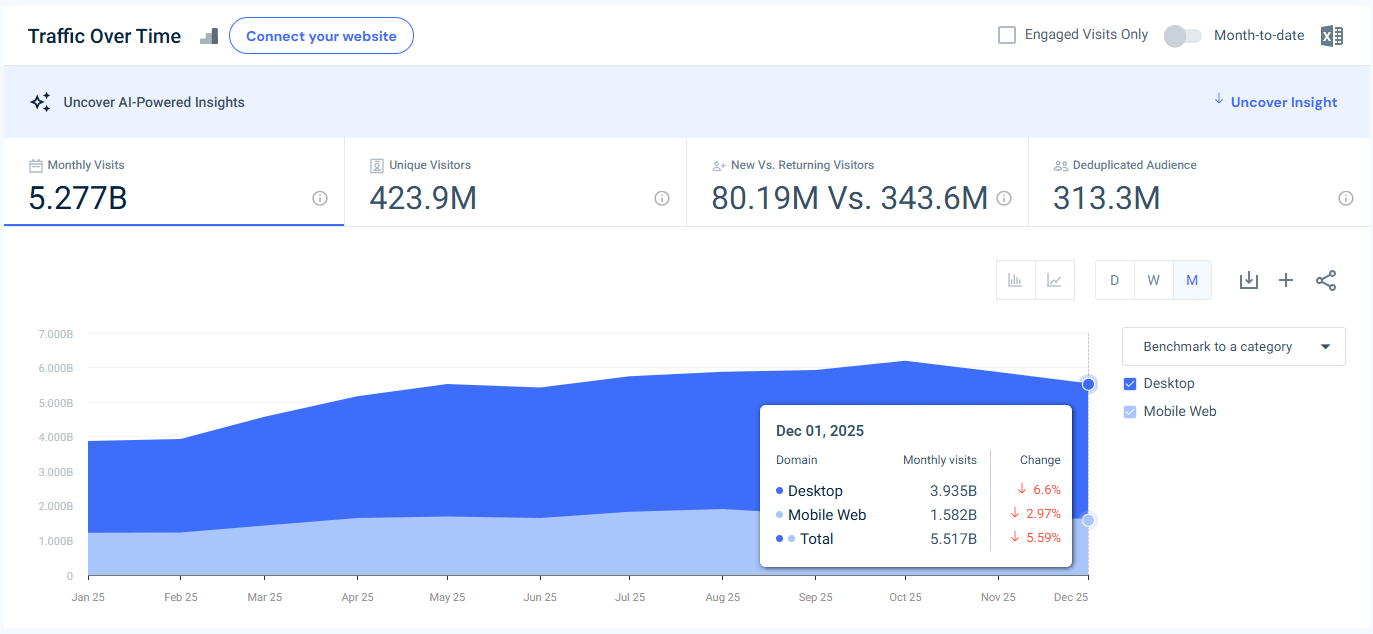Switch the chart to line view
Image resolution: width=1373 pixels, height=634 pixels.
point(1056,280)
